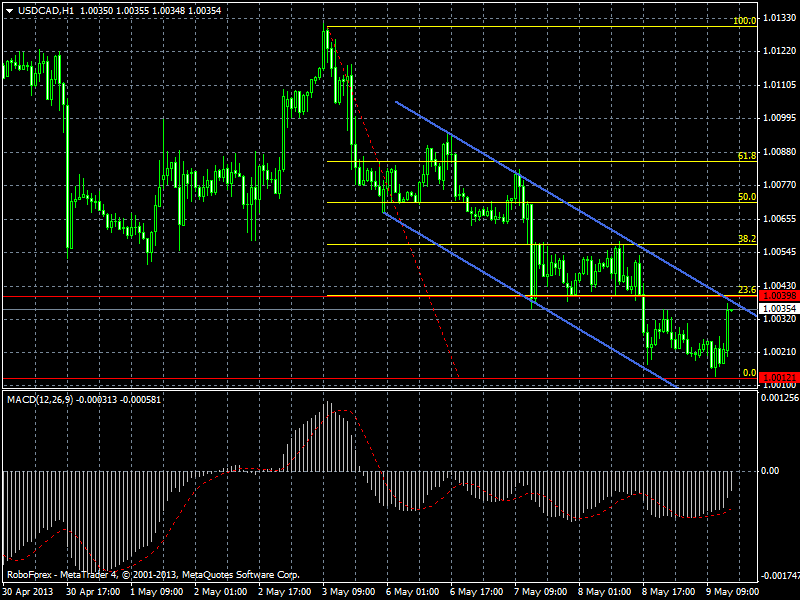Click the RoboForex MetaTrader 4 copyright text
Screen dimensions: 800x600
coord(153,575)
